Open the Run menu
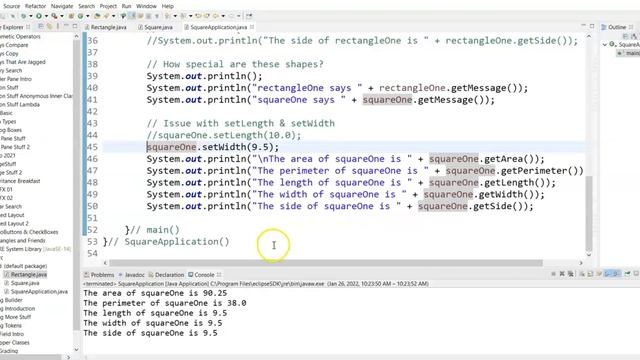The image size is (640, 360). tap(127, 6)
